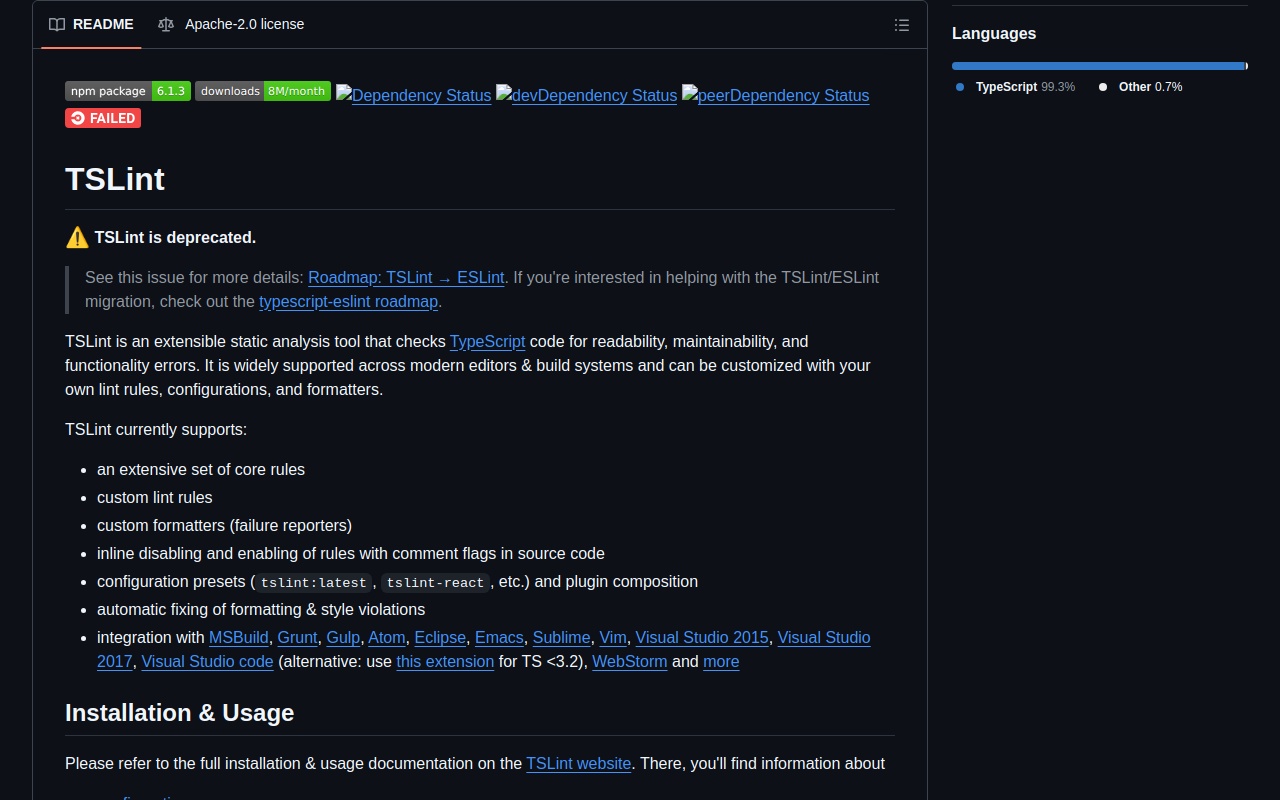Switch to the Apache-2.0 license tab
The height and width of the screenshot is (800, 1280).
tap(231, 25)
